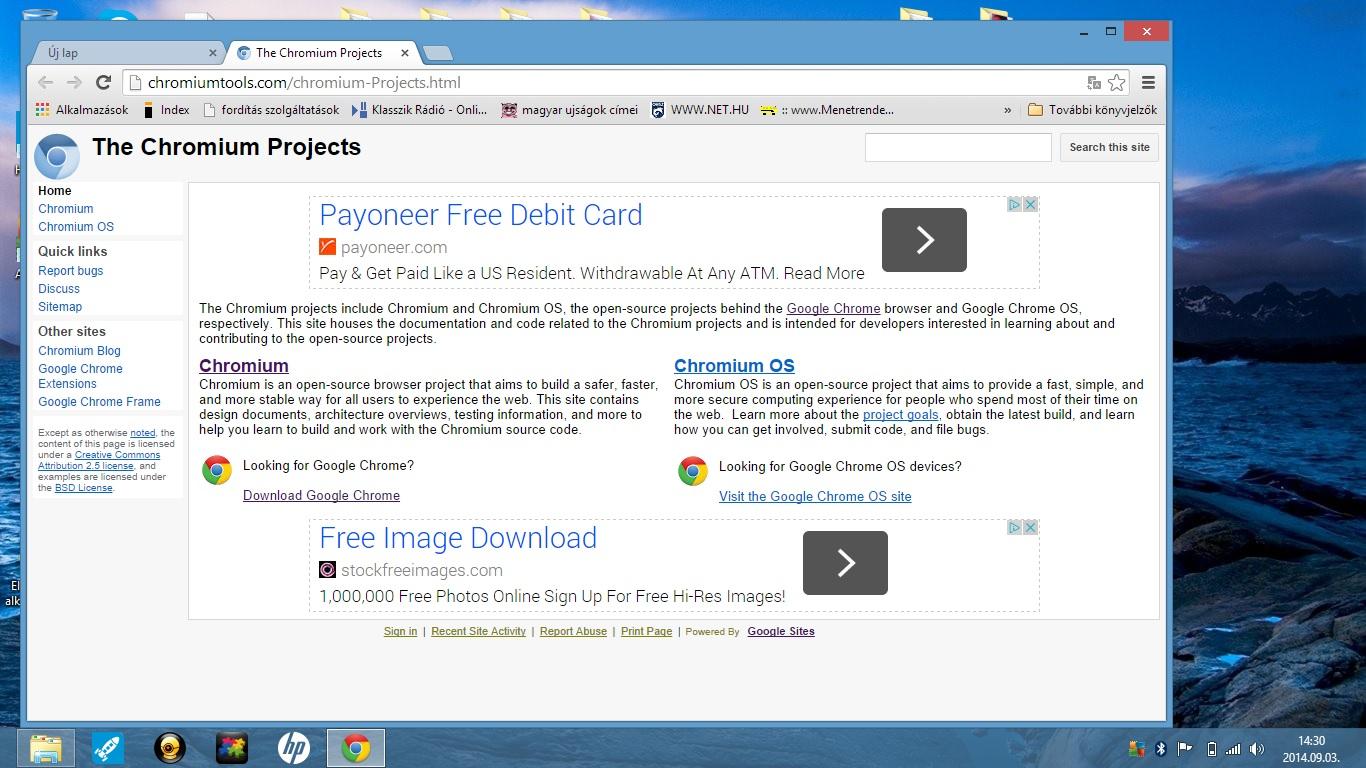Viewport: 1366px width, 768px height.
Task: Open a new tab with the new-tab button
Action: tap(438, 53)
